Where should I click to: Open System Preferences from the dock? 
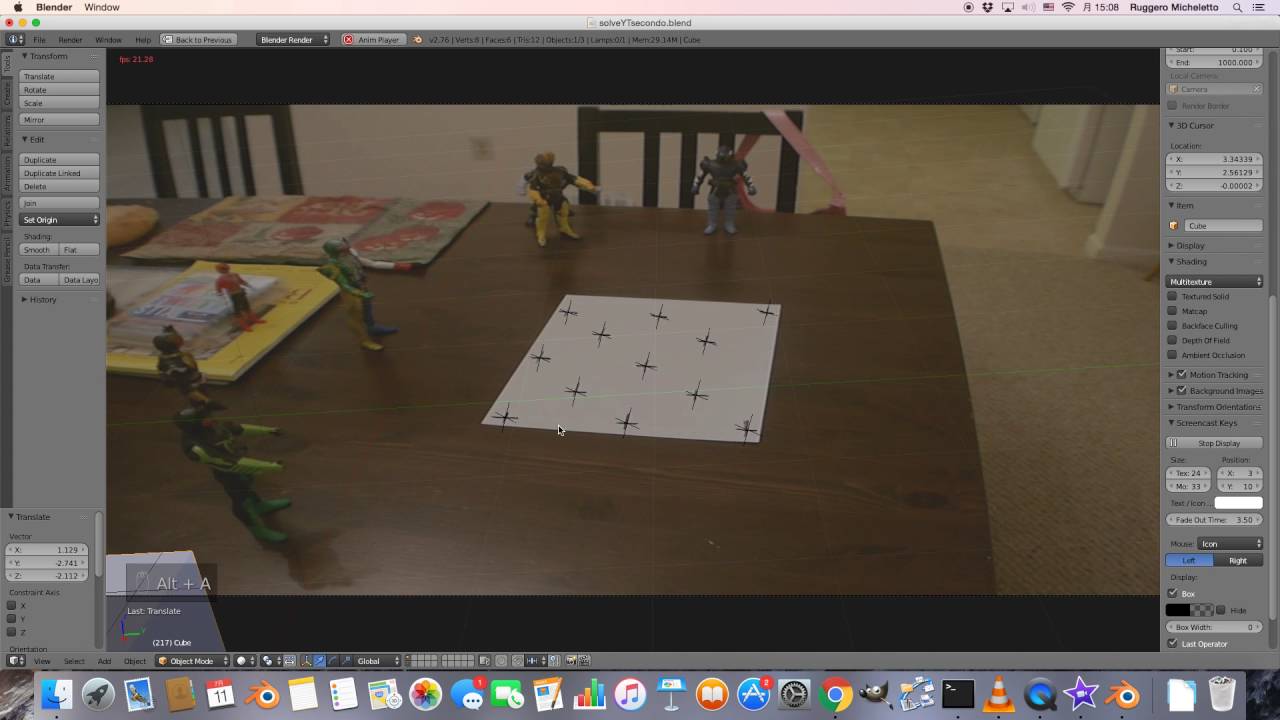794,694
